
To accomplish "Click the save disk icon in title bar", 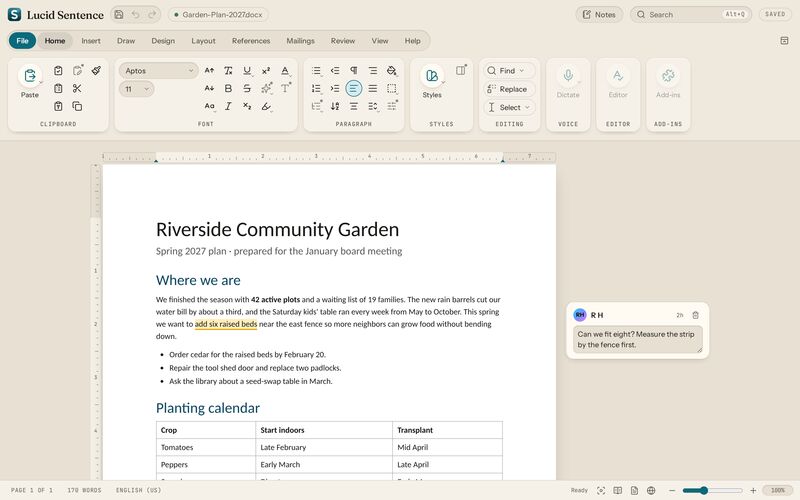I will pyautogui.click(x=119, y=14).
